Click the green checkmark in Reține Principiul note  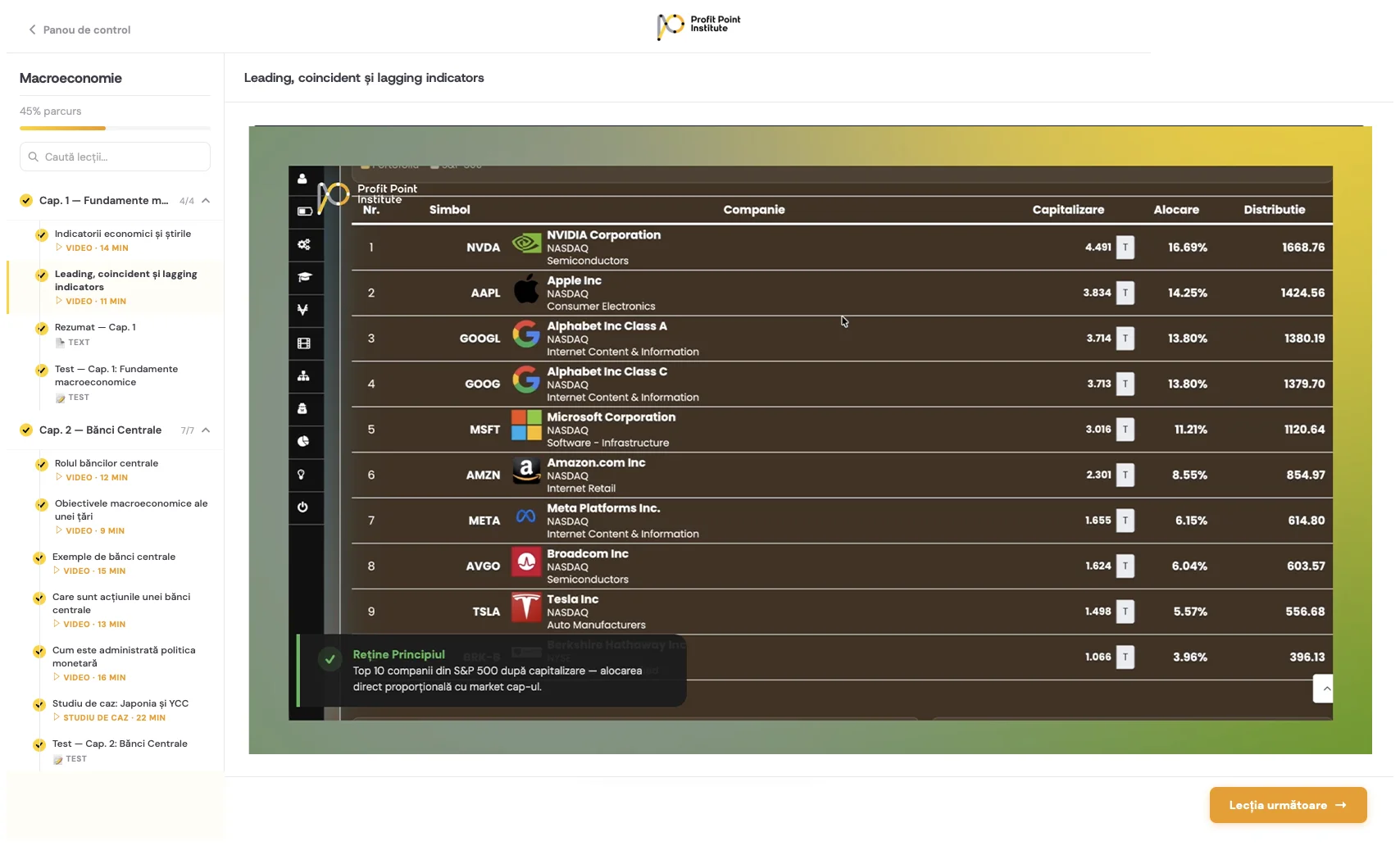tap(330, 659)
